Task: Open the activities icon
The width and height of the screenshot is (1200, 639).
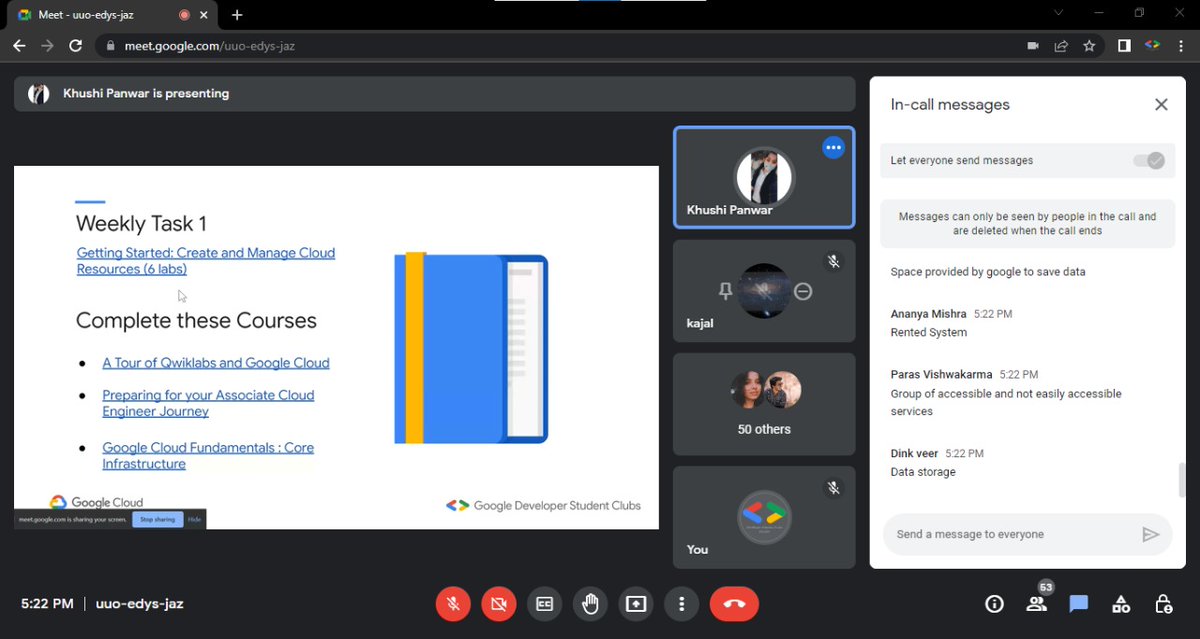Action: tap(1121, 604)
